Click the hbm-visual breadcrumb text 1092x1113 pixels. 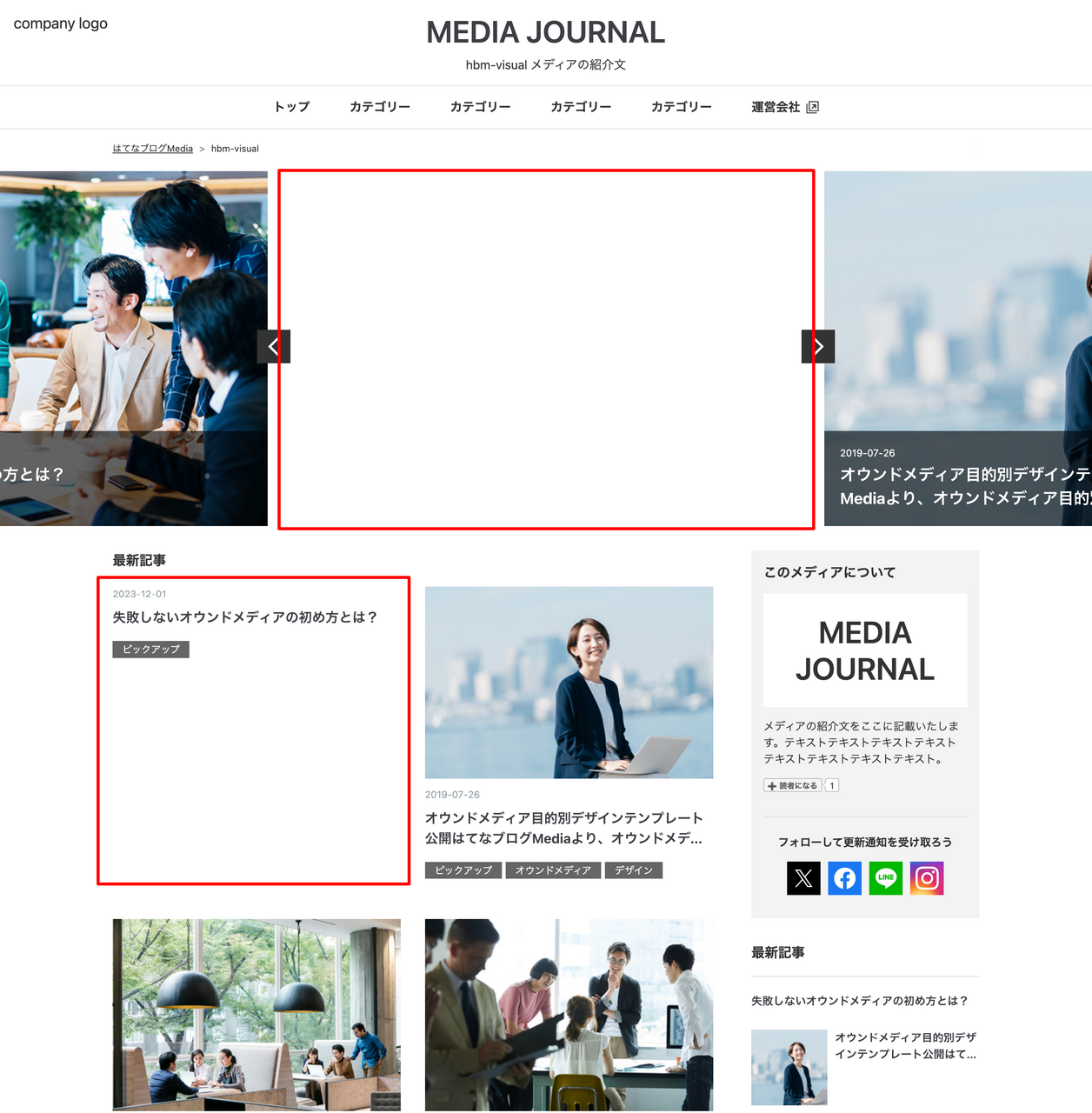235,149
